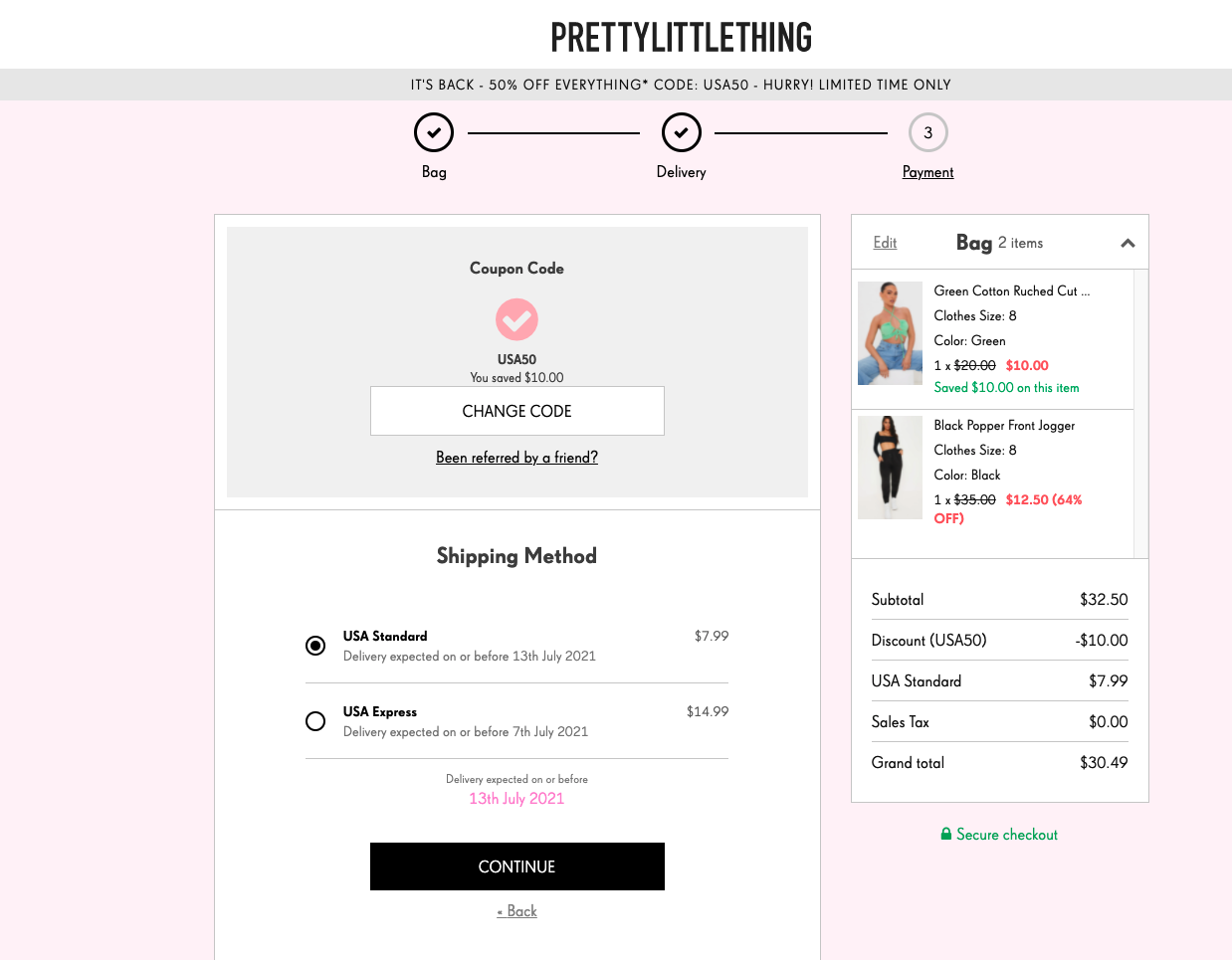The height and width of the screenshot is (960, 1232).
Task: Click the CHANGE CODE button
Action: pos(516,410)
